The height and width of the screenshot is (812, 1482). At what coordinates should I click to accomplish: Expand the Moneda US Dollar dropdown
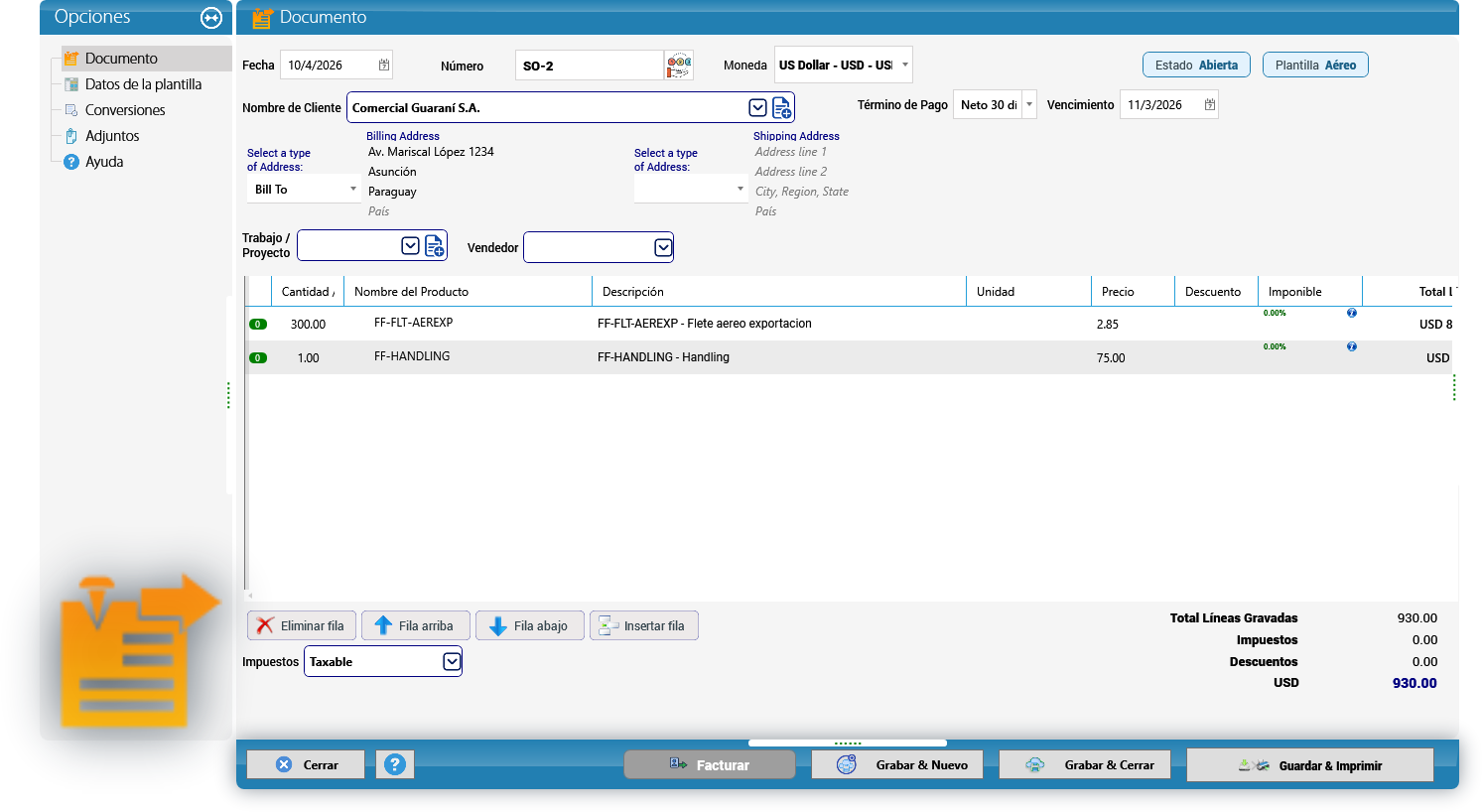coord(904,65)
